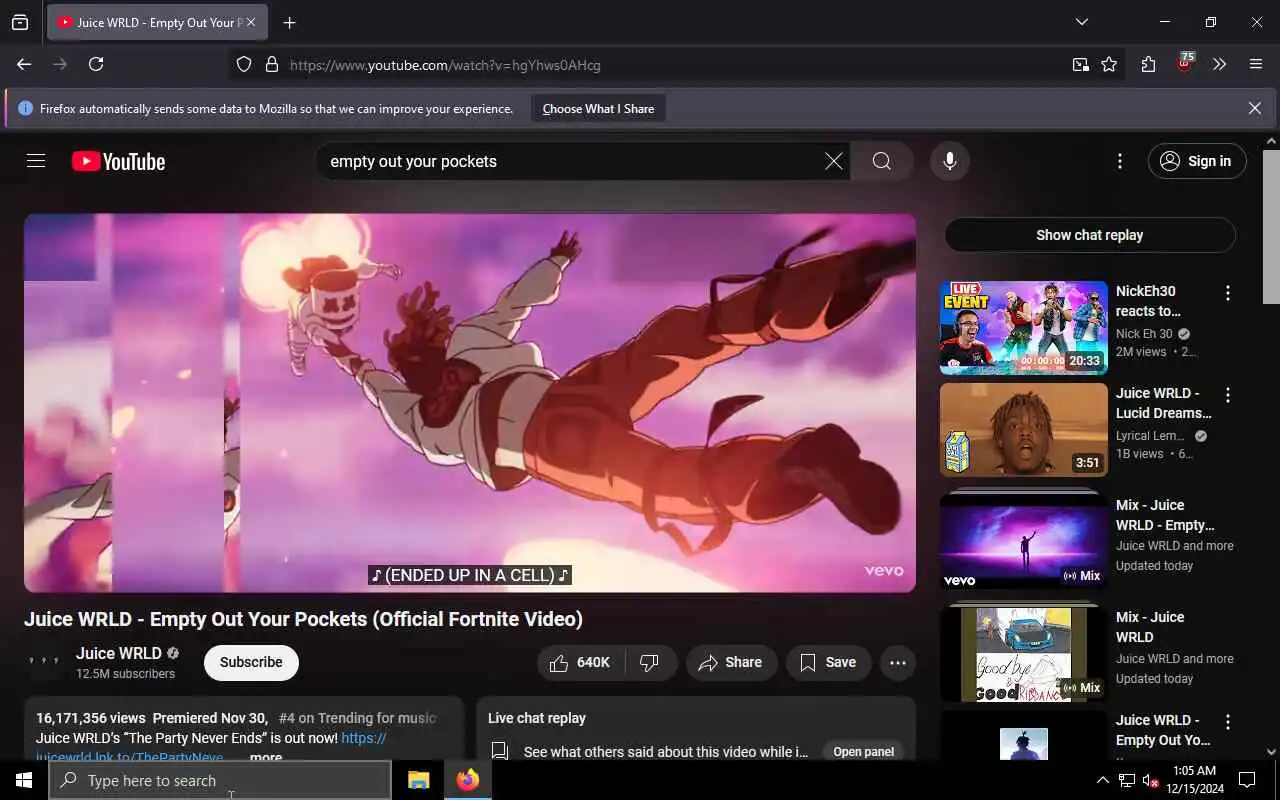Open Firefox extensions puzzle icon
Image resolution: width=1280 pixels, height=800 pixels.
point(1148,64)
